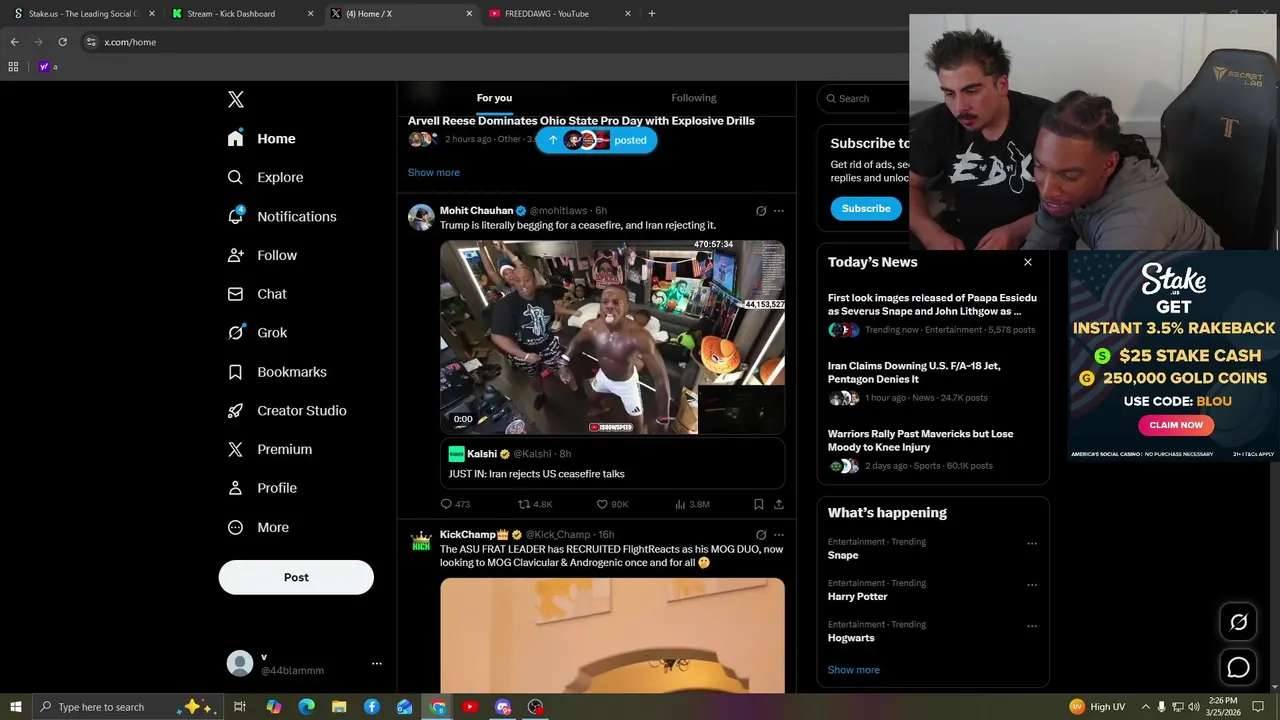This screenshot has height=720, width=1280.
Task: Click Show more under trending story
Action: (434, 172)
